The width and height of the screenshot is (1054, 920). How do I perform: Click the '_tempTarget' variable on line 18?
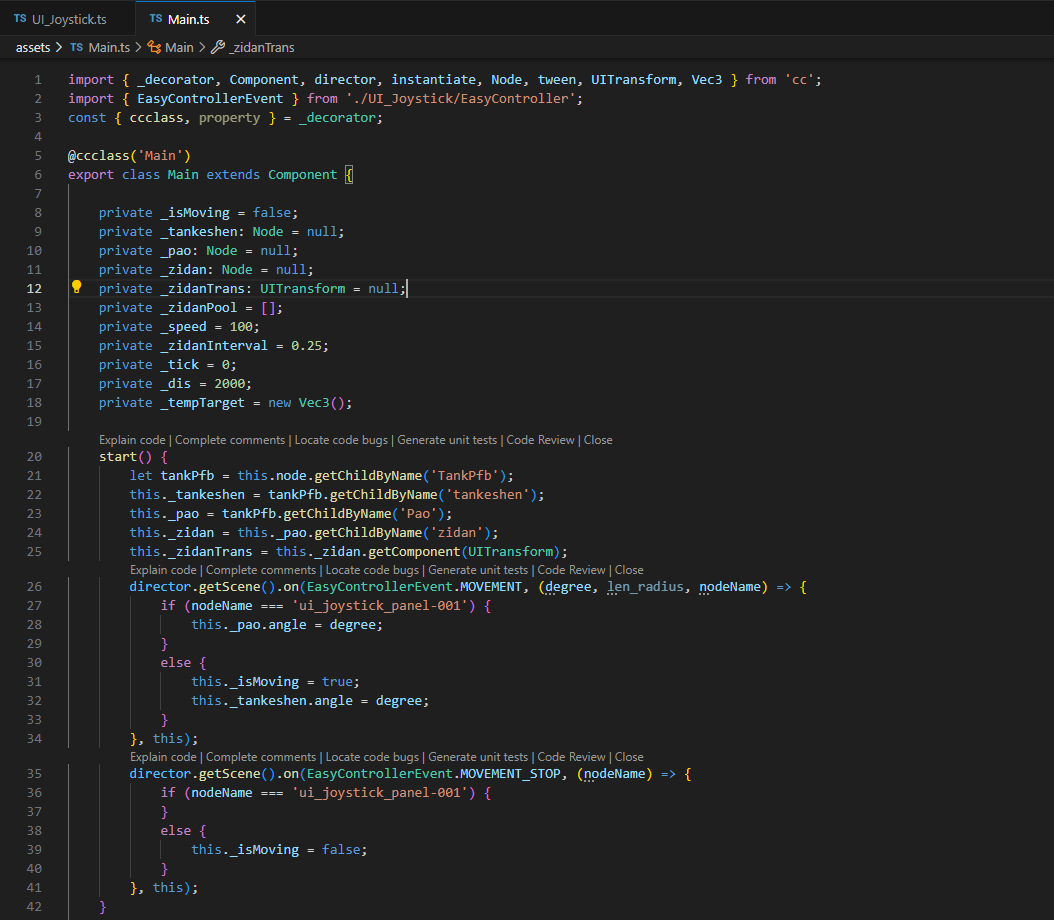[202, 403]
